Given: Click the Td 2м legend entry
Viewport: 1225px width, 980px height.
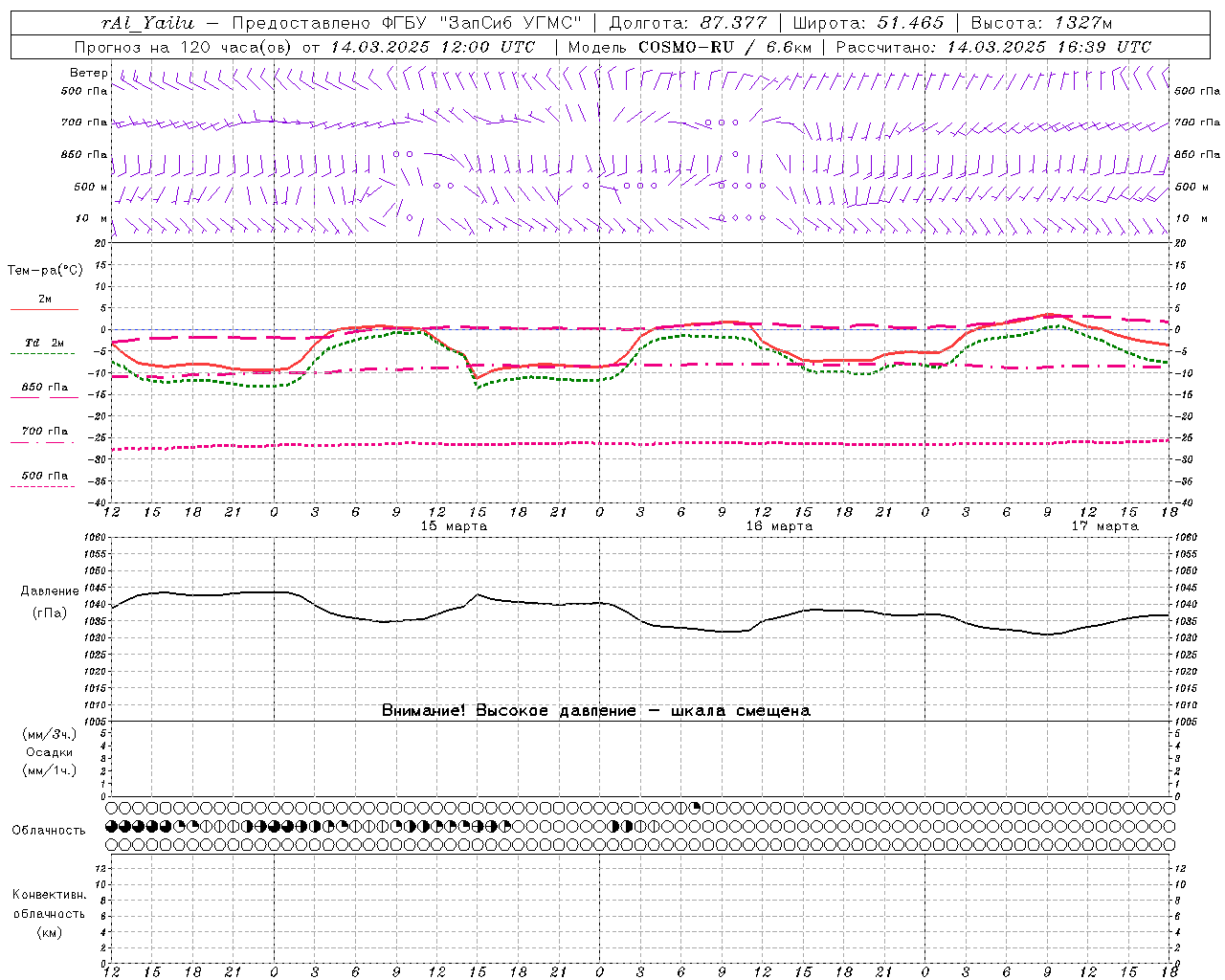Looking at the screenshot, I should (x=45, y=343).
